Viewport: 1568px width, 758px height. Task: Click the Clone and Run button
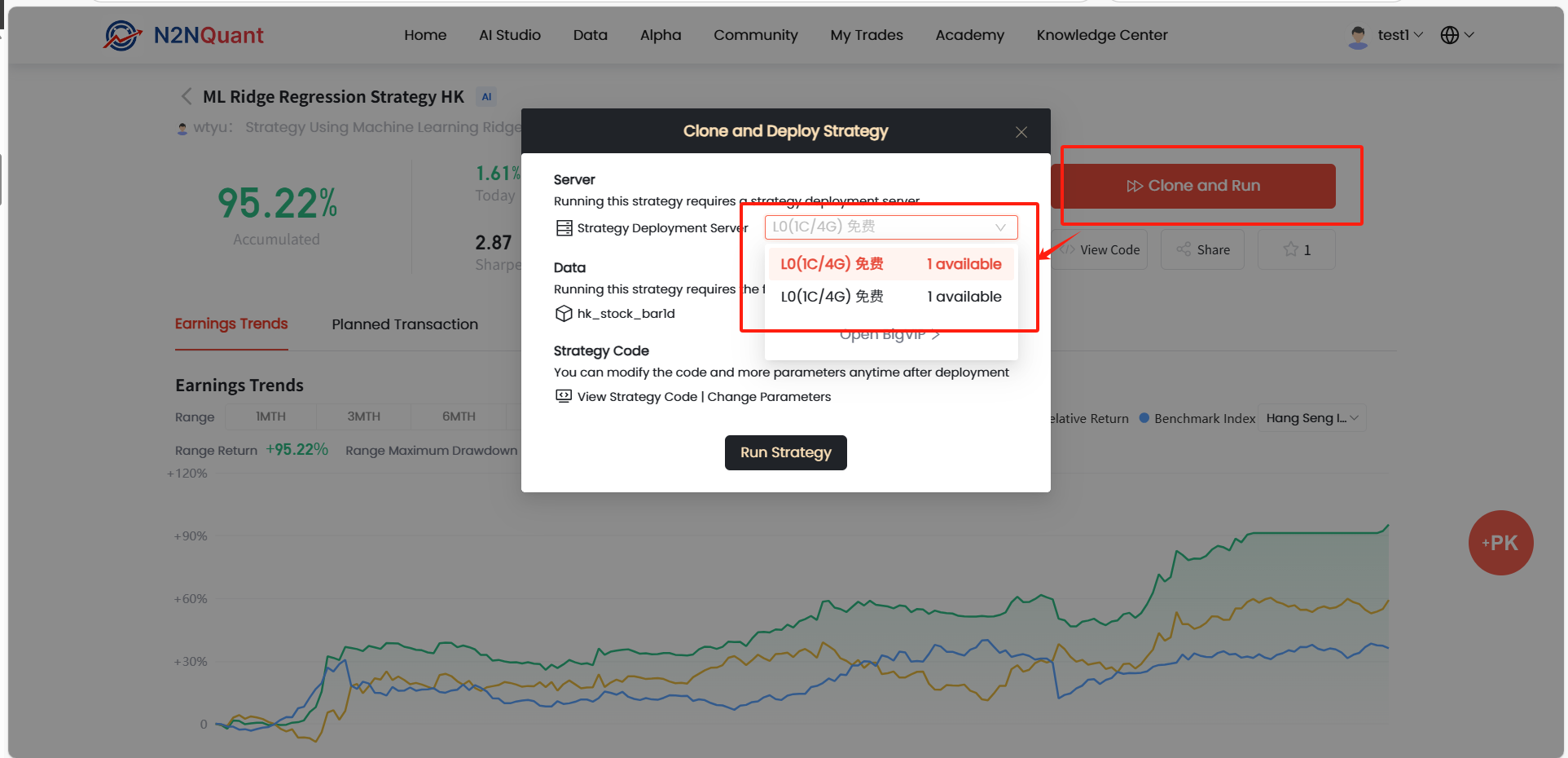pyautogui.click(x=1193, y=186)
